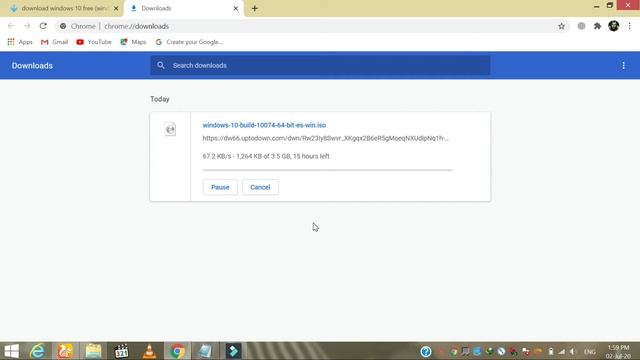
Task: Open the Filmora taskbar icon
Action: (233, 351)
